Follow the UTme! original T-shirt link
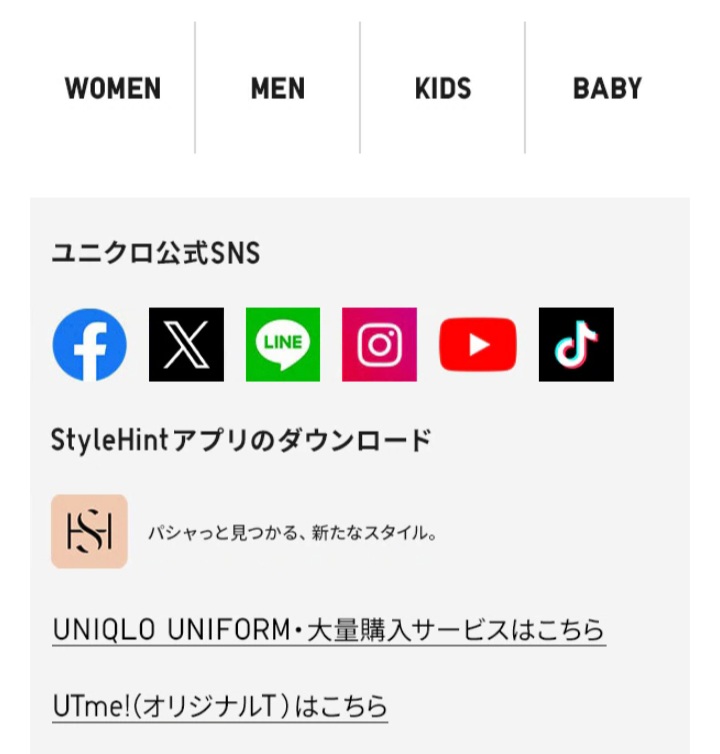This screenshot has width=720, height=754. point(220,706)
